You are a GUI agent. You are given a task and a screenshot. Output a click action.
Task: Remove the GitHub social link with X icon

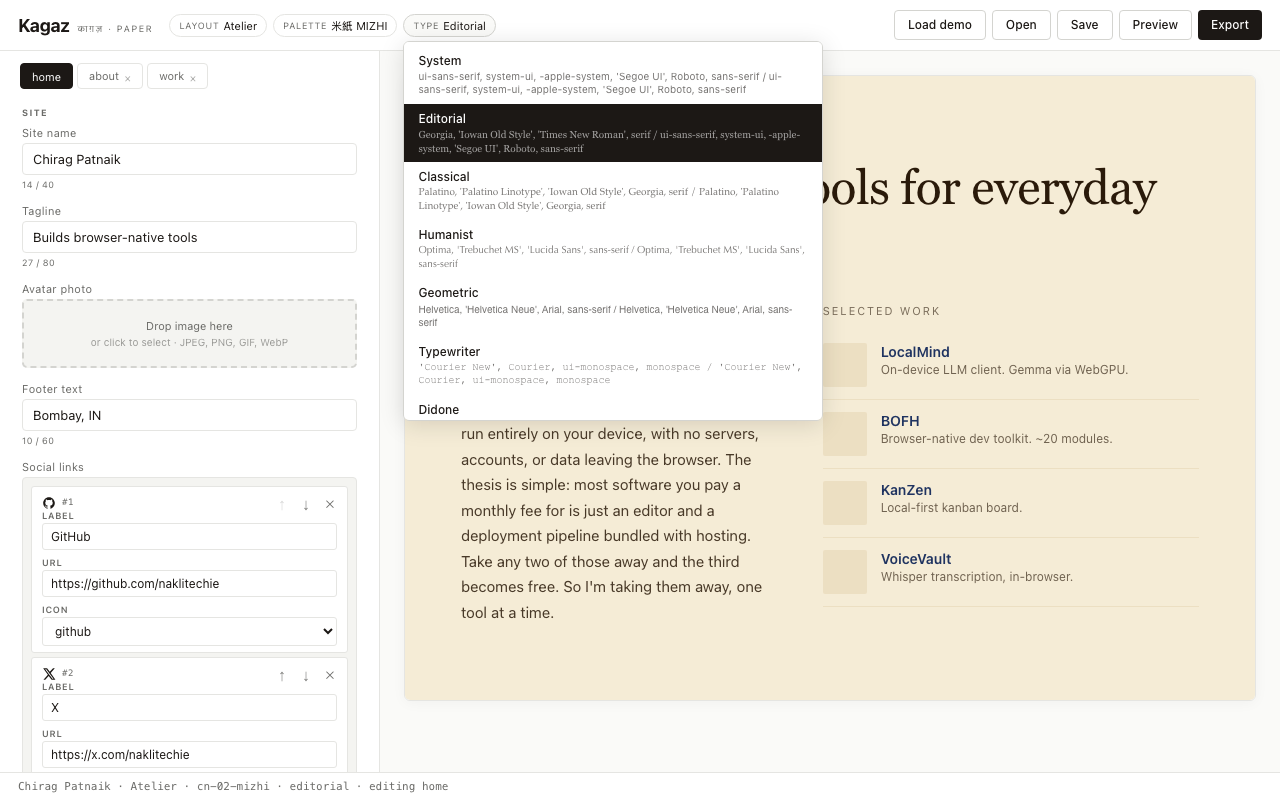(330, 504)
